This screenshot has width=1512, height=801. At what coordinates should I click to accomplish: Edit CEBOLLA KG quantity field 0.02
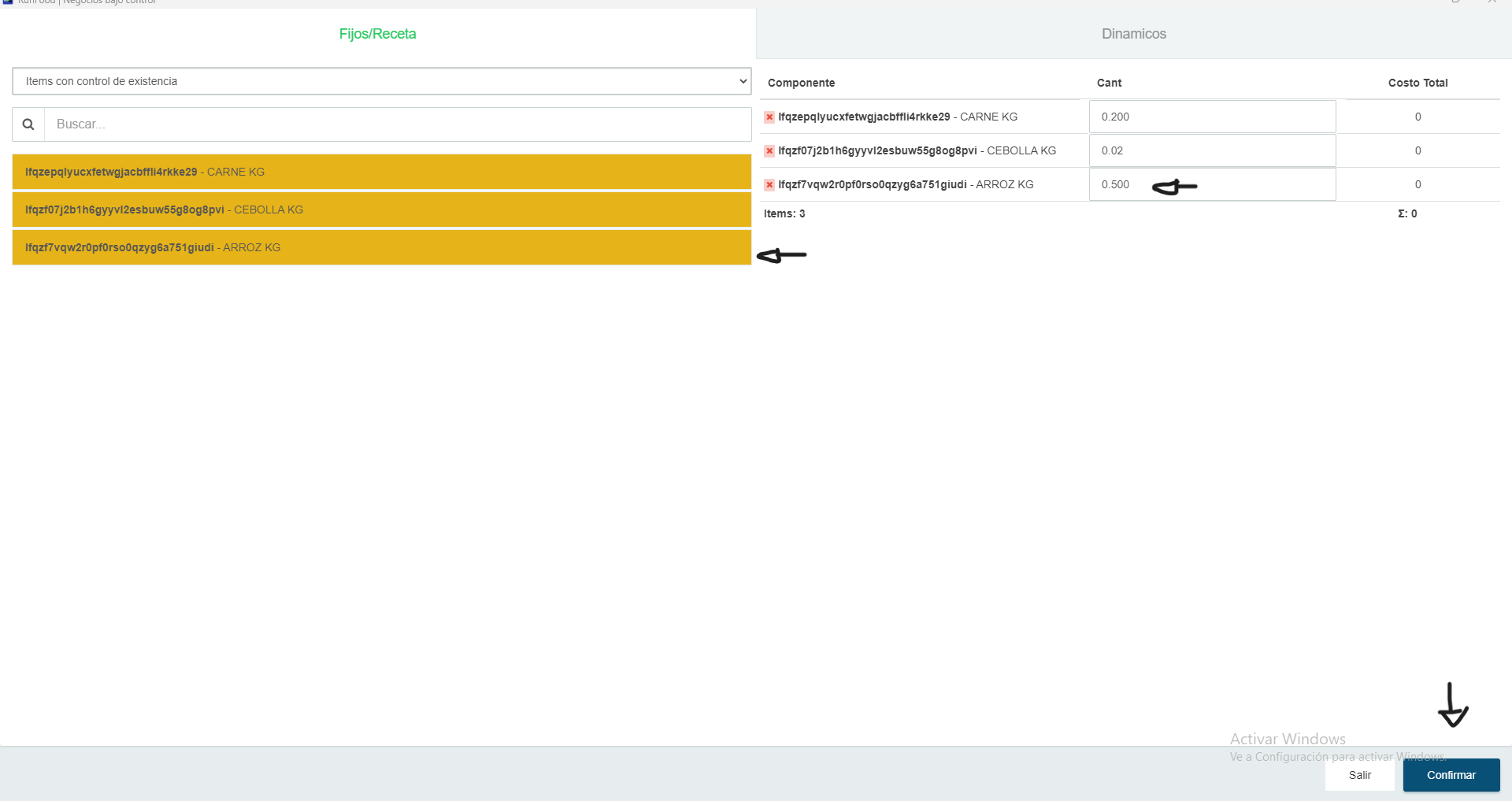[1211, 150]
